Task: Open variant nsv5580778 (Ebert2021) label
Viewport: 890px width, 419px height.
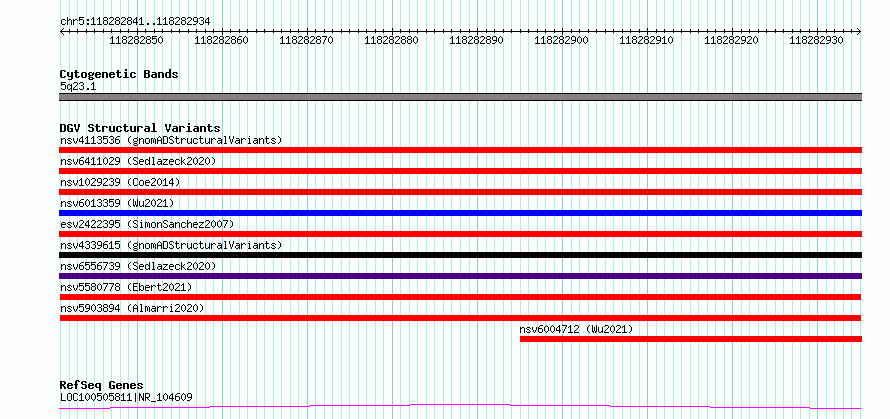Action: pos(126,287)
